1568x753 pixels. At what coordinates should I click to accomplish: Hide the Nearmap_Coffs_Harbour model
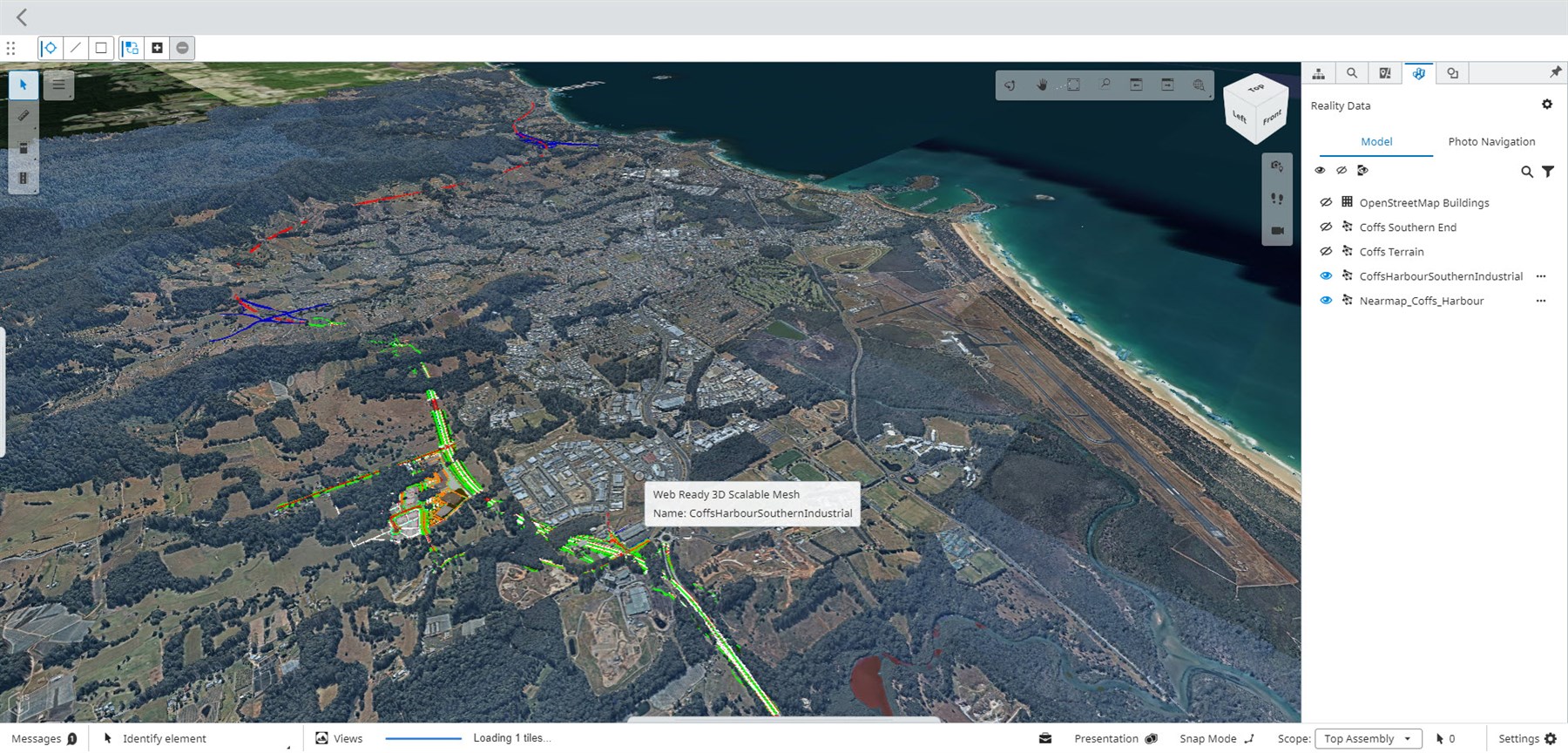(1326, 301)
